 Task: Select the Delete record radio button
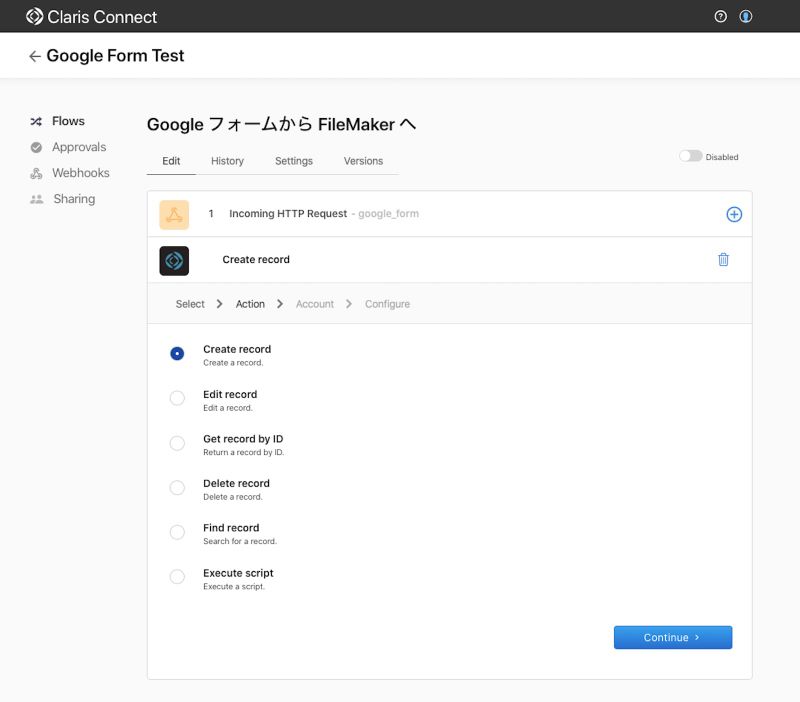tap(177, 488)
